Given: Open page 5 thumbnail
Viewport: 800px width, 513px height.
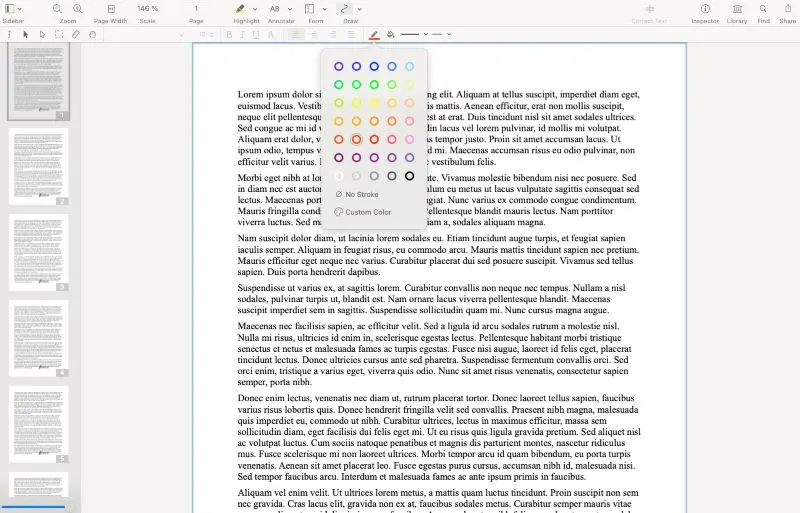Looking at the screenshot, I should [38, 425].
